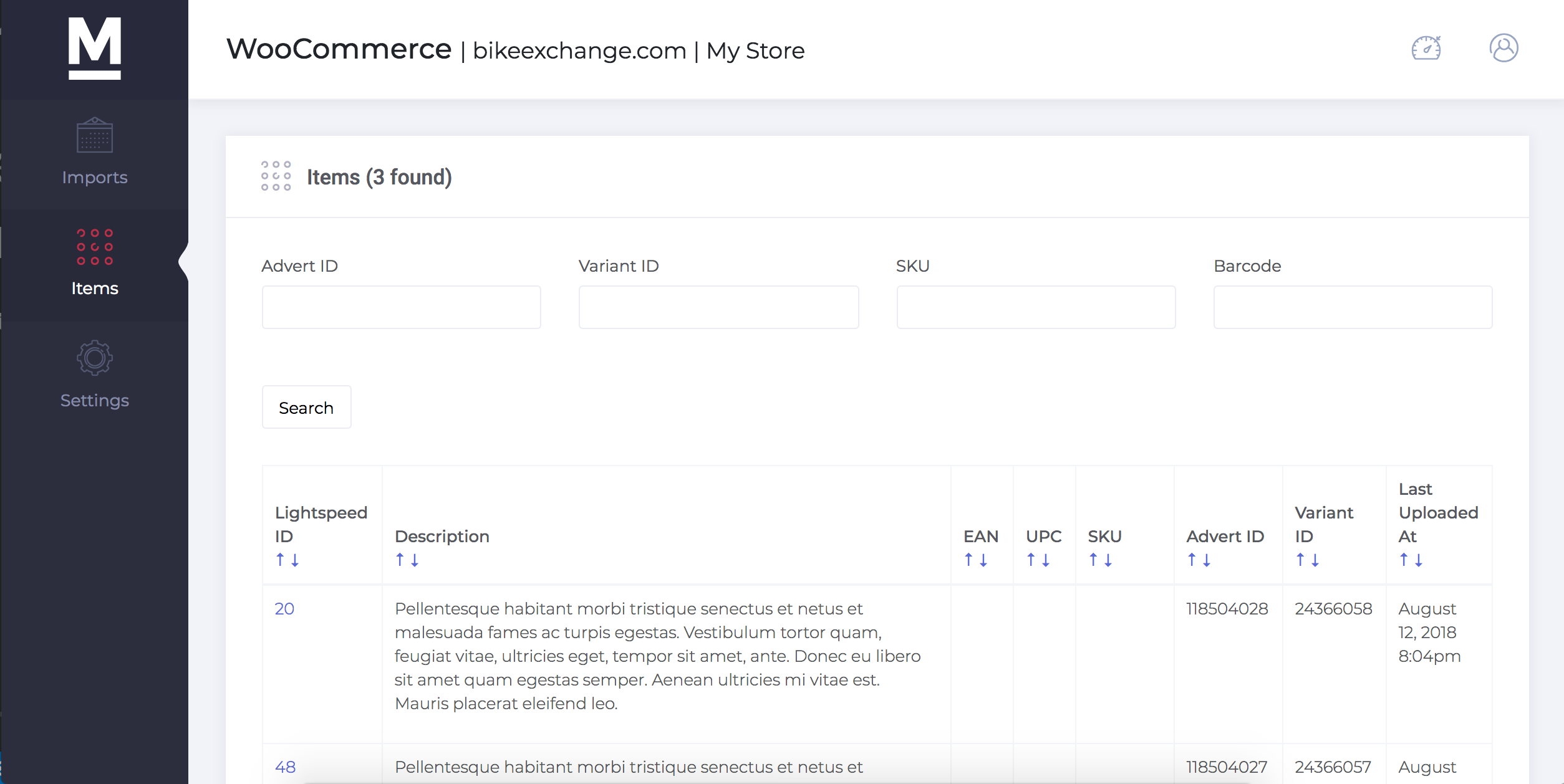Click the Barcode field label
Viewport: 1564px width, 784px height.
pos(1247,266)
